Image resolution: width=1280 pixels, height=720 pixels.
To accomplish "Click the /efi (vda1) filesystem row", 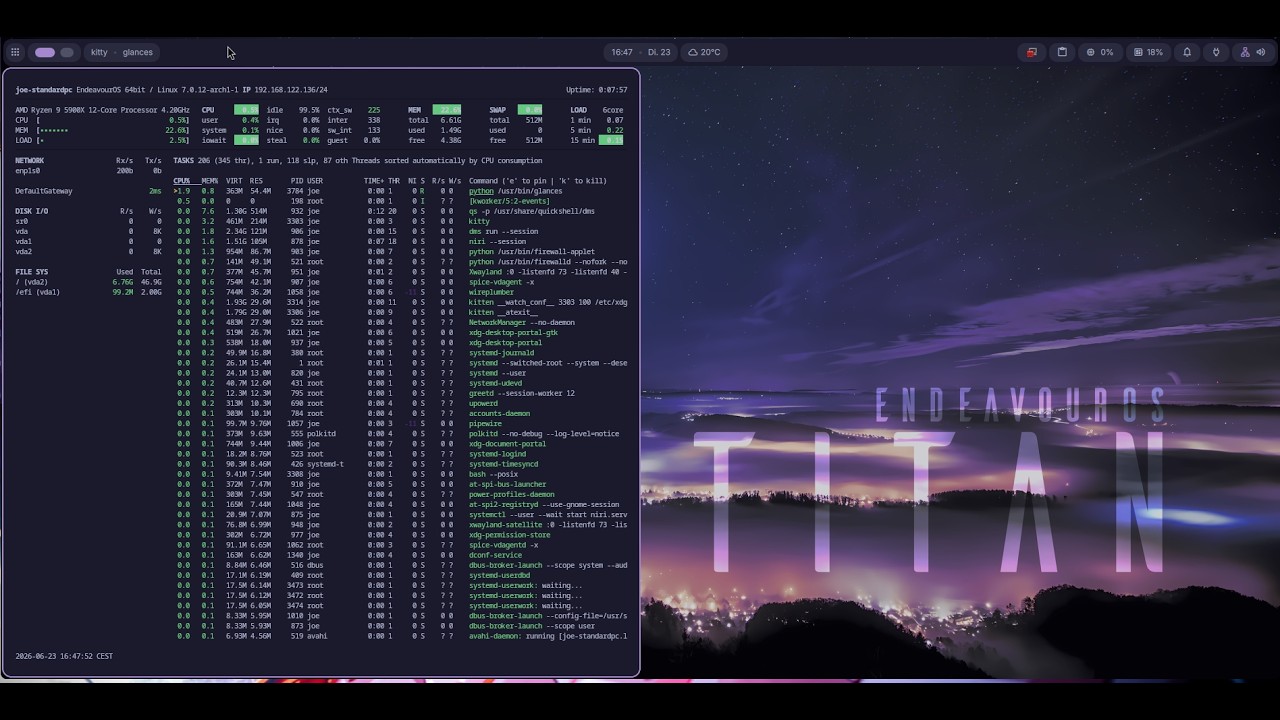I will click(88, 292).
